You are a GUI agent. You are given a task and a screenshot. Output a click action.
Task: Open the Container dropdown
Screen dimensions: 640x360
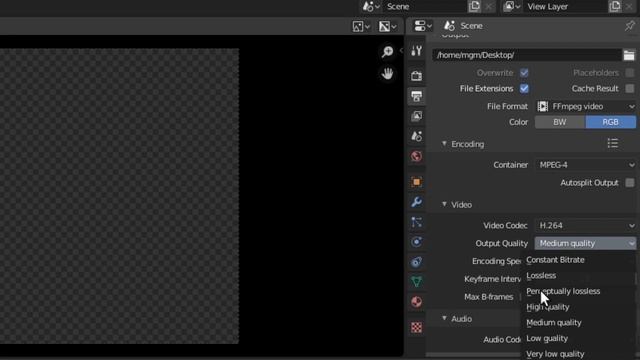tap(585, 165)
